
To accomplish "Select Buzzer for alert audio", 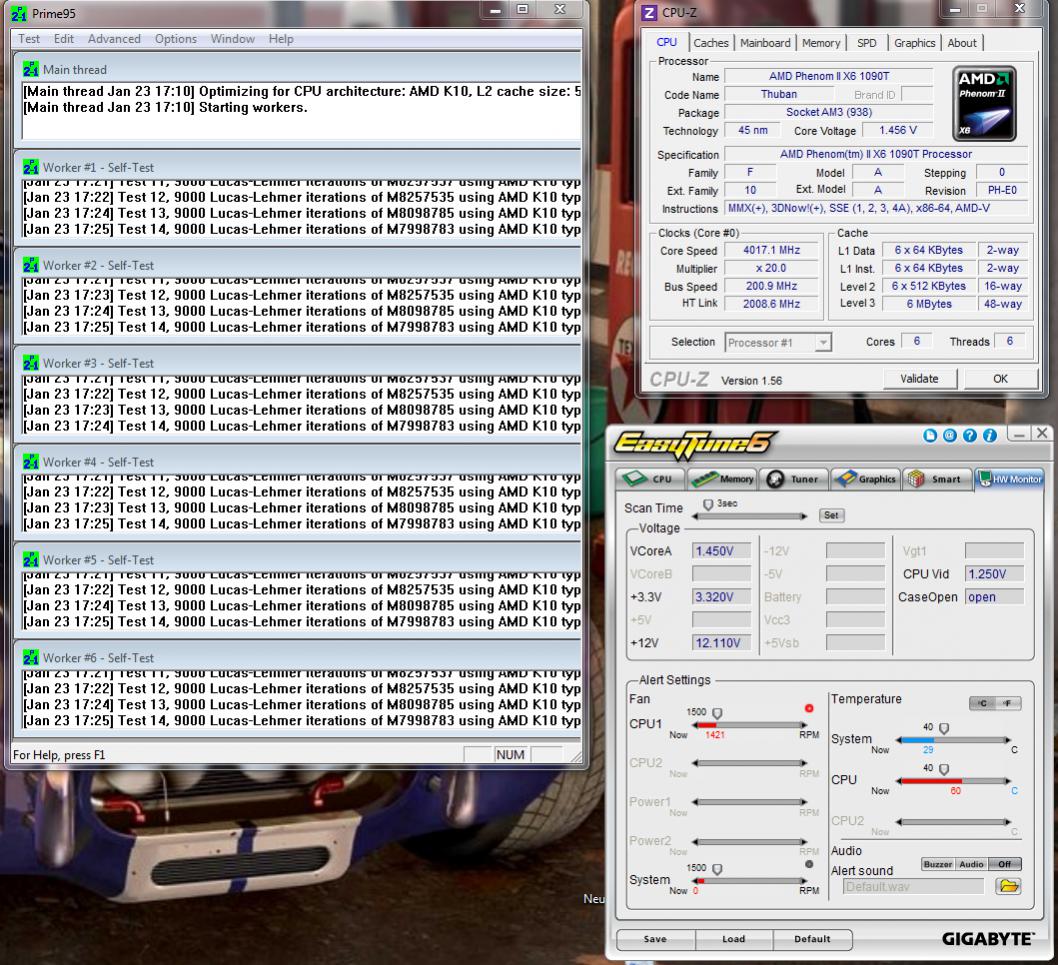I will coord(938,864).
